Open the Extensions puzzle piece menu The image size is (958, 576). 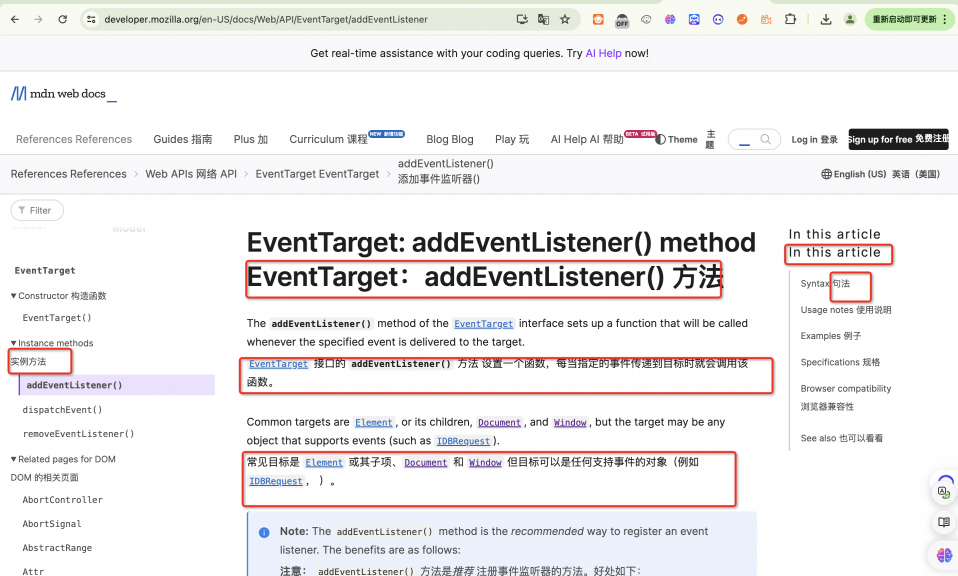(x=790, y=20)
